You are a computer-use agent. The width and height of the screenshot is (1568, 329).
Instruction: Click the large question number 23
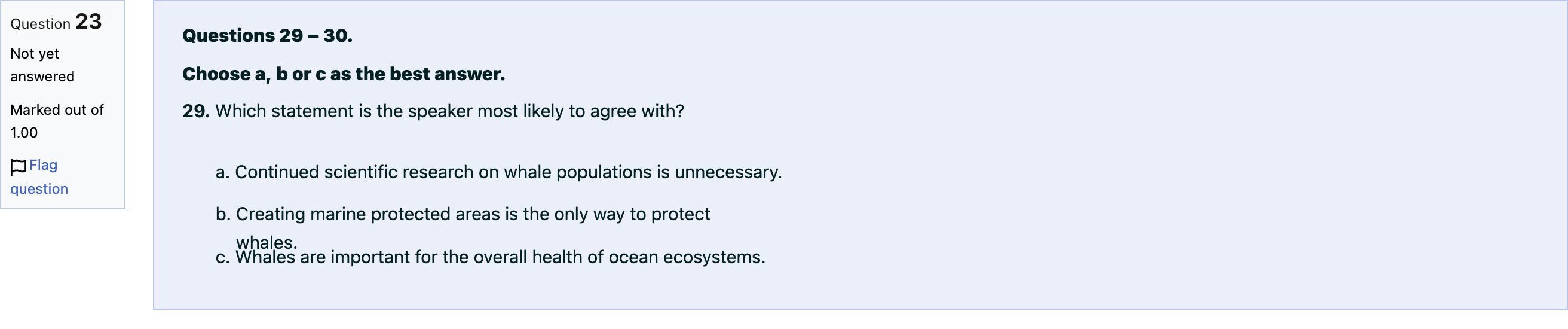88,22
